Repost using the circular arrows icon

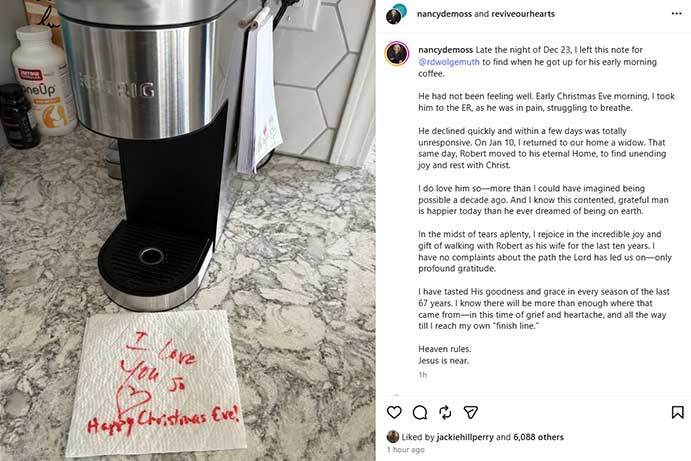pyautogui.click(x=445, y=413)
